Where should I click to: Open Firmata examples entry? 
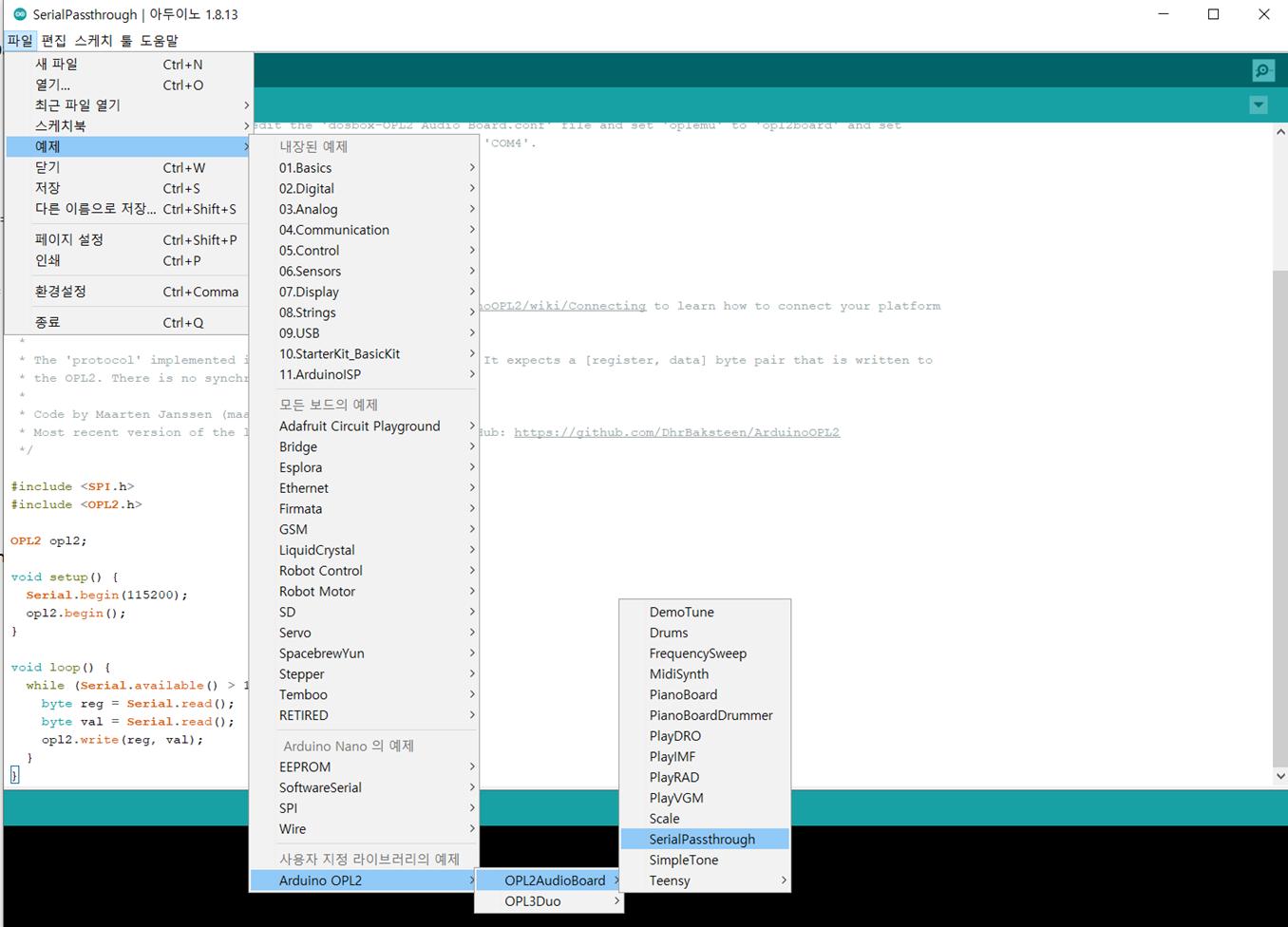click(x=364, y=509)
